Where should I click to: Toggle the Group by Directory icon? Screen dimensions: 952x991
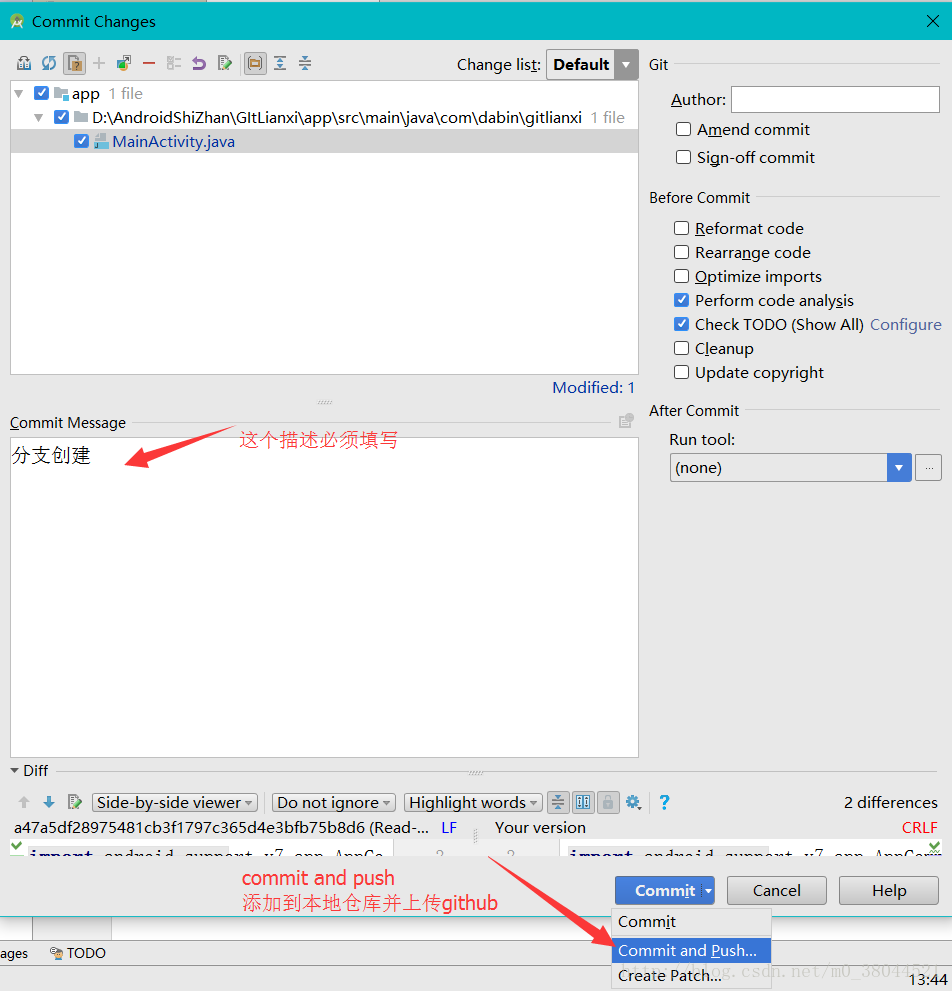[x=255, y=63]
